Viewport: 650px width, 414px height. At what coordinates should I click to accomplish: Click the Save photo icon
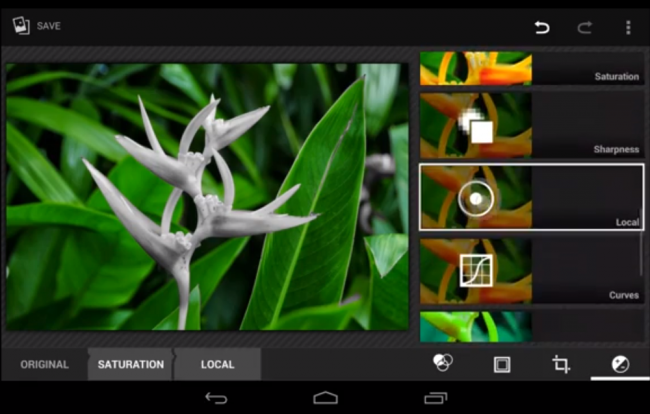tap(21, 26)
